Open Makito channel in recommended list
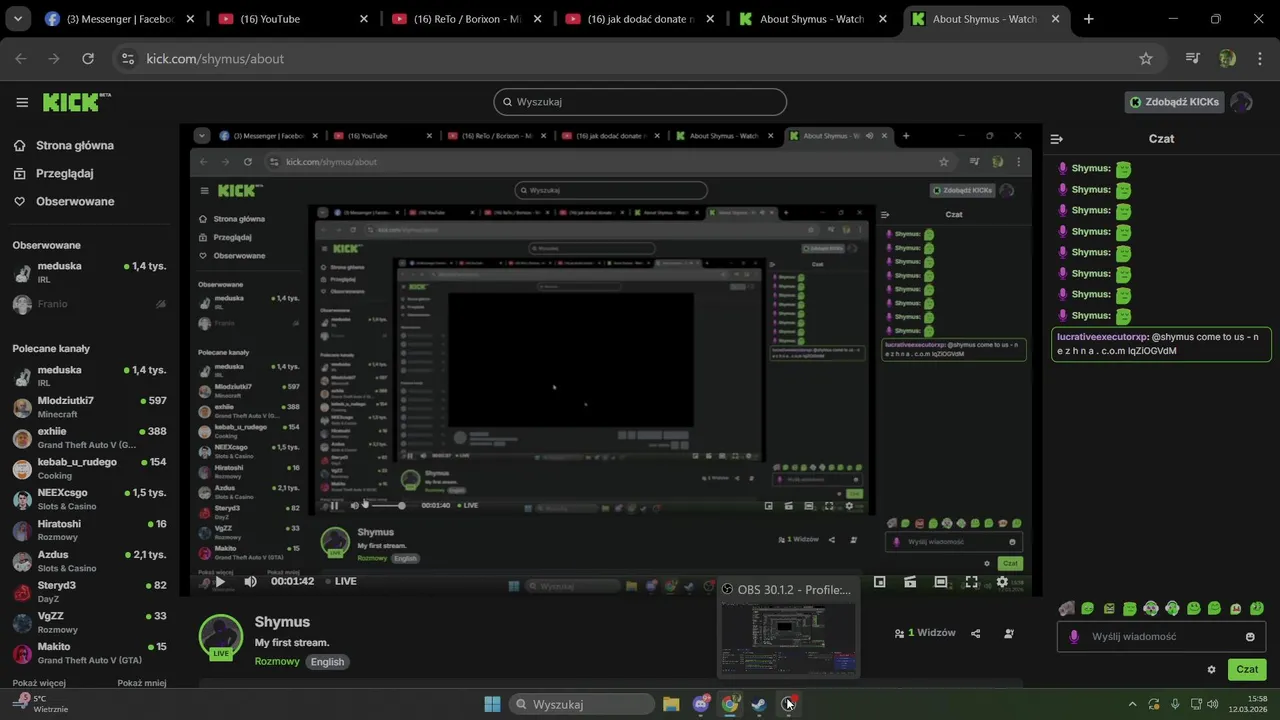This screenshot has width=1280, height=720. coord(88,653)
